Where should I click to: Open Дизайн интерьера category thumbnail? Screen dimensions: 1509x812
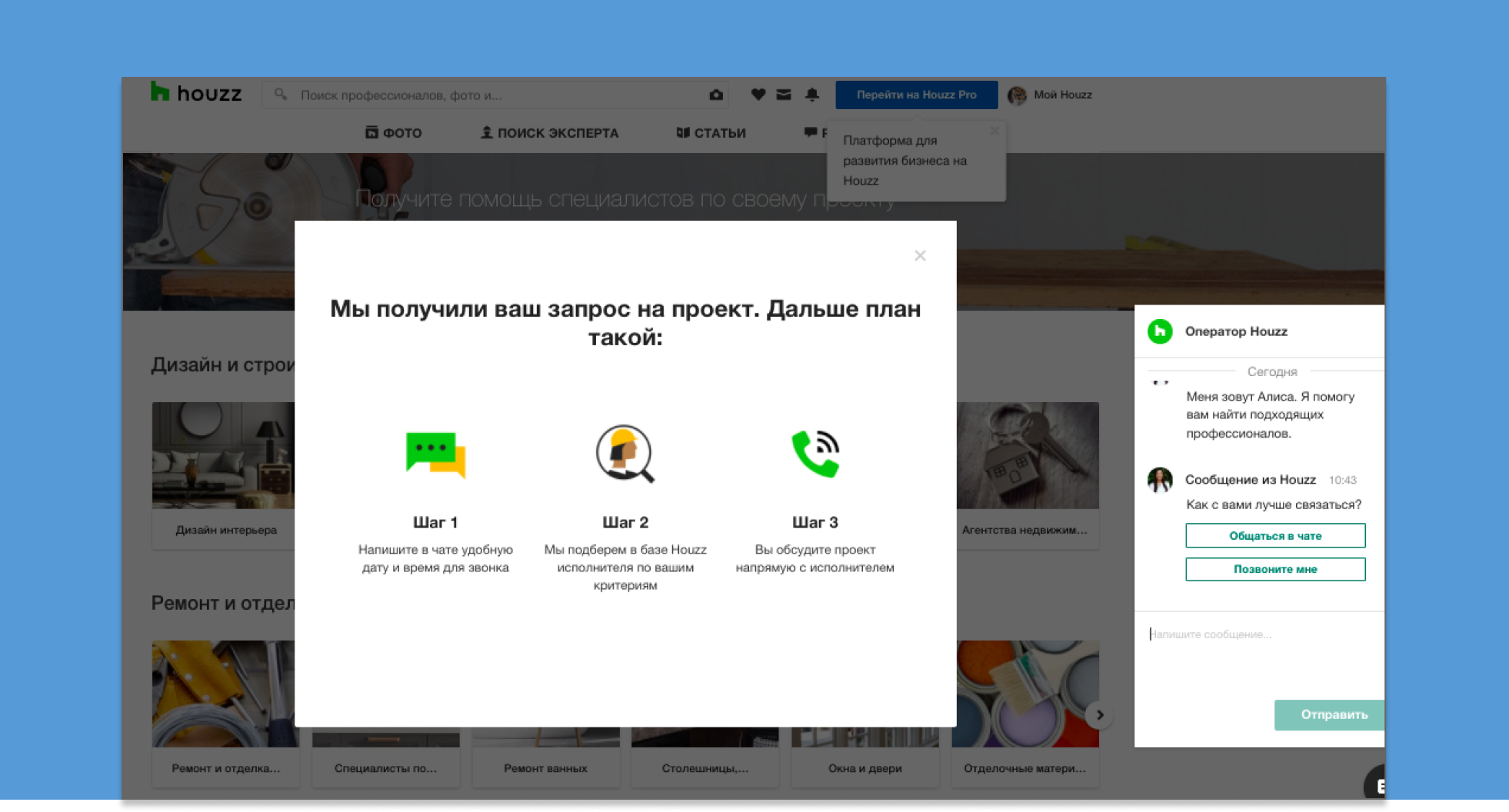[x=223, y=455]
